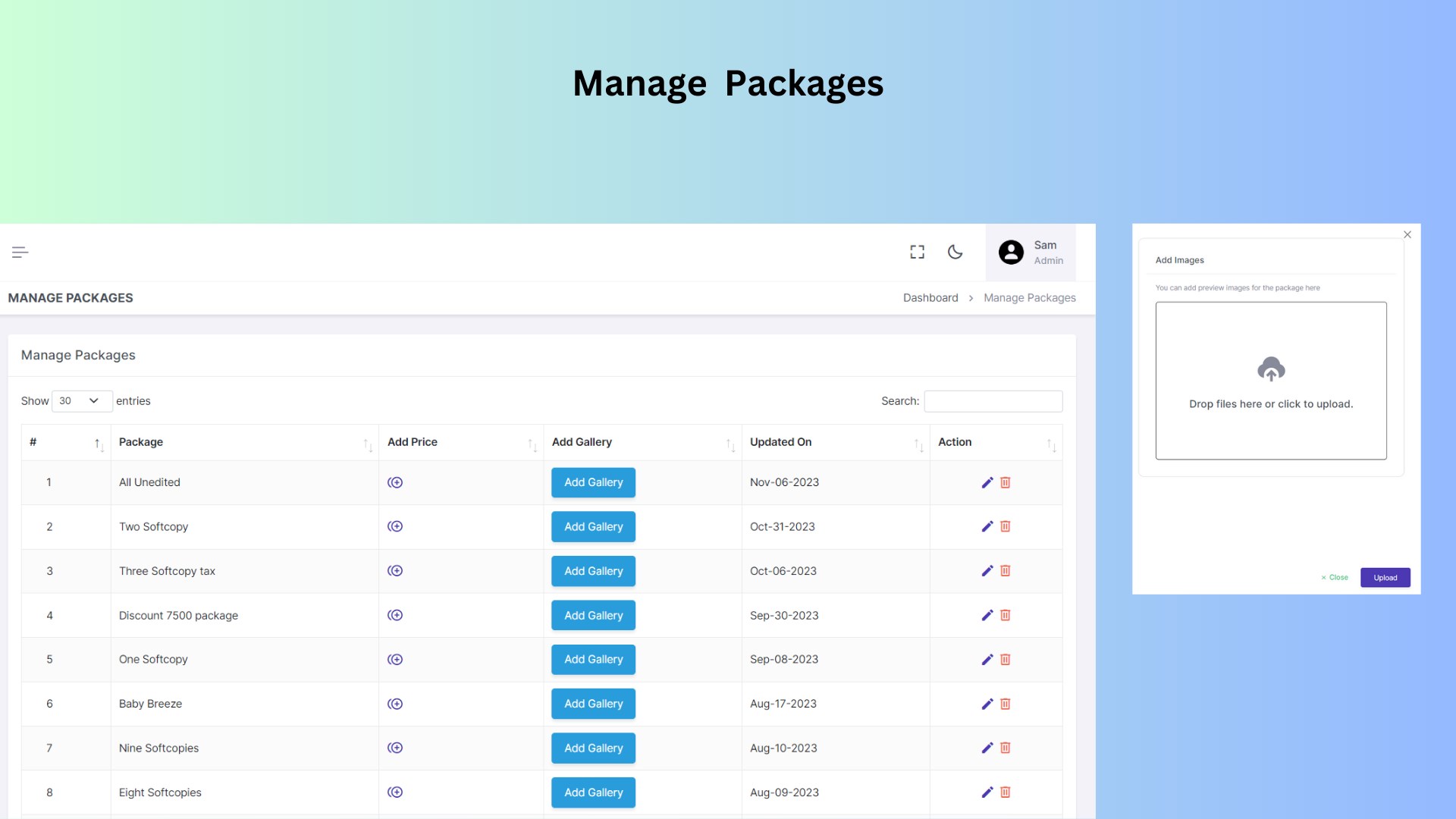Click the Add Price icon for All Unedited
The height and width of the screenshot is (819, 1456).
point(395,482)
